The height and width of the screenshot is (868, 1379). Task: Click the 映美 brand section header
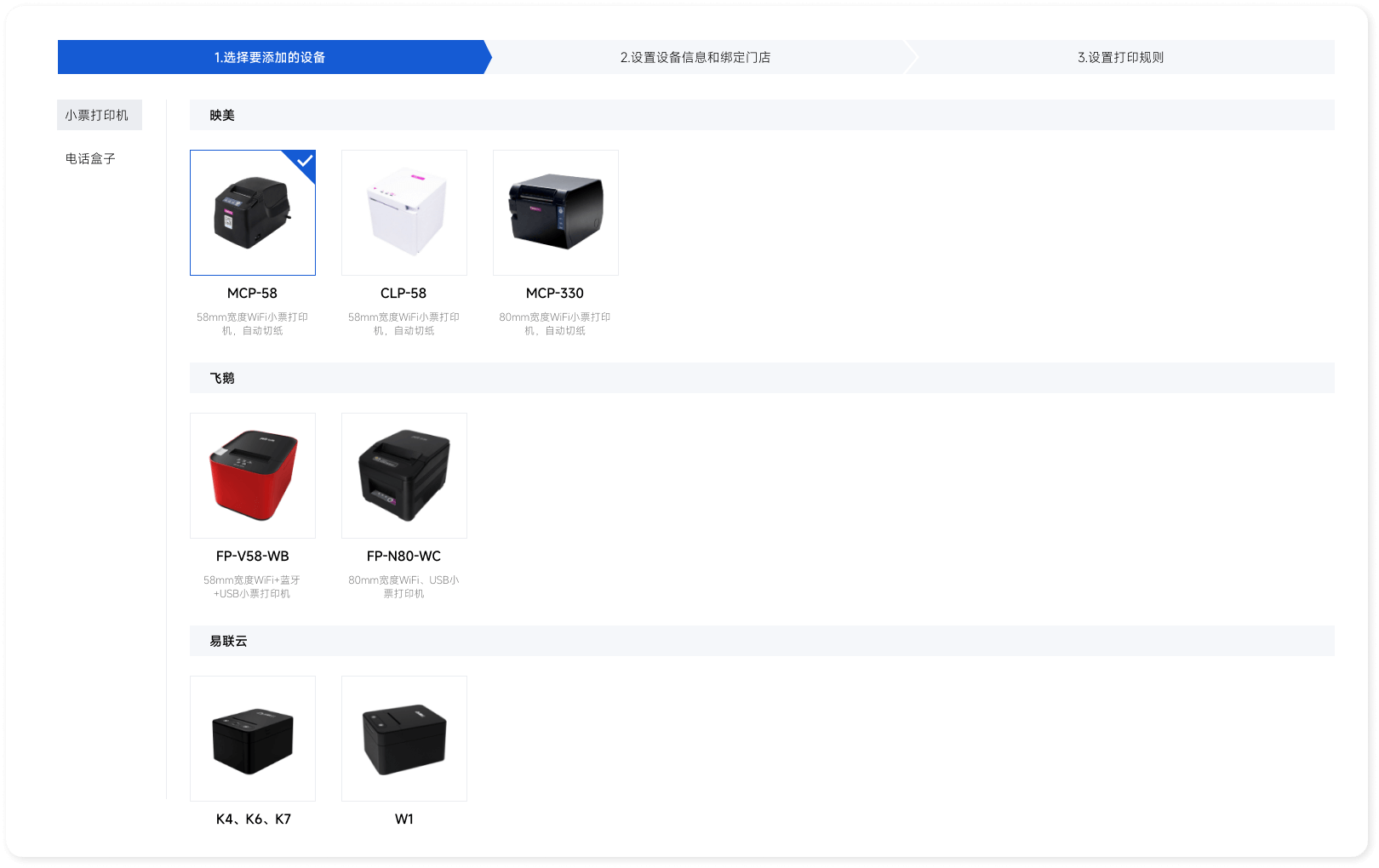[x=222, y=115]
